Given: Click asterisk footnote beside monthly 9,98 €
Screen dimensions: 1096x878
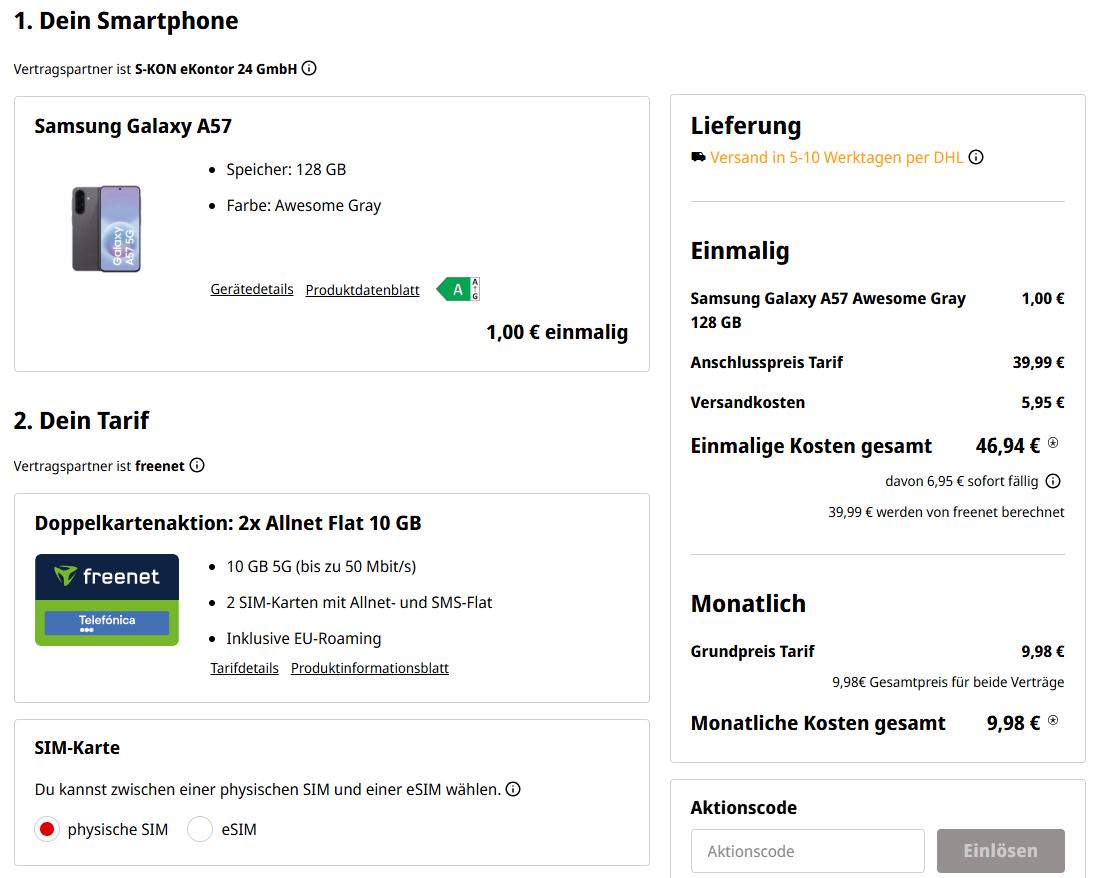Looking at the screenshot, I should (1053, 720).
